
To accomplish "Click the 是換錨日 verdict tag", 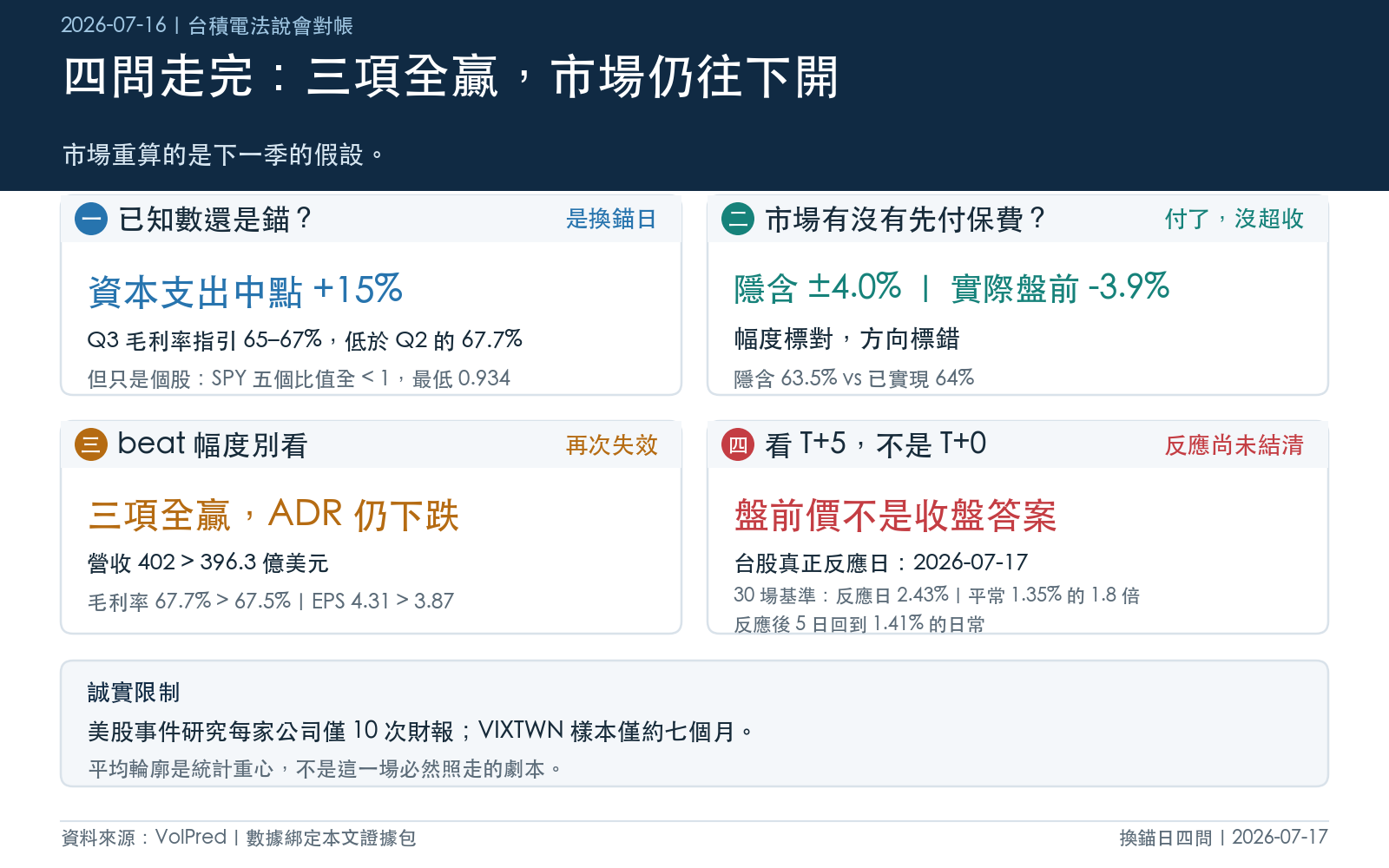I will click(x=611, y=219).
